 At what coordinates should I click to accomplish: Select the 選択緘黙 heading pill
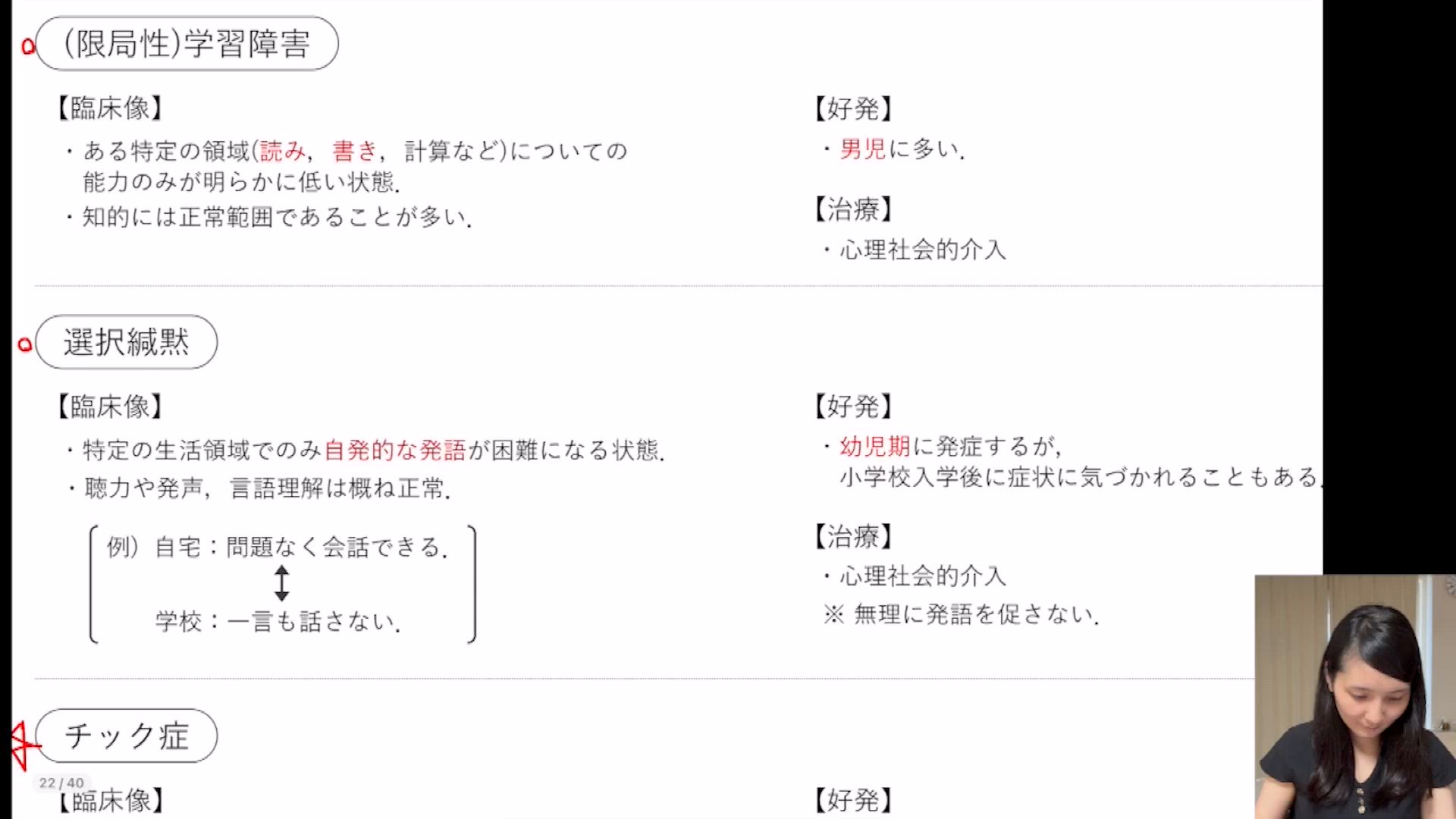point(126,342)
